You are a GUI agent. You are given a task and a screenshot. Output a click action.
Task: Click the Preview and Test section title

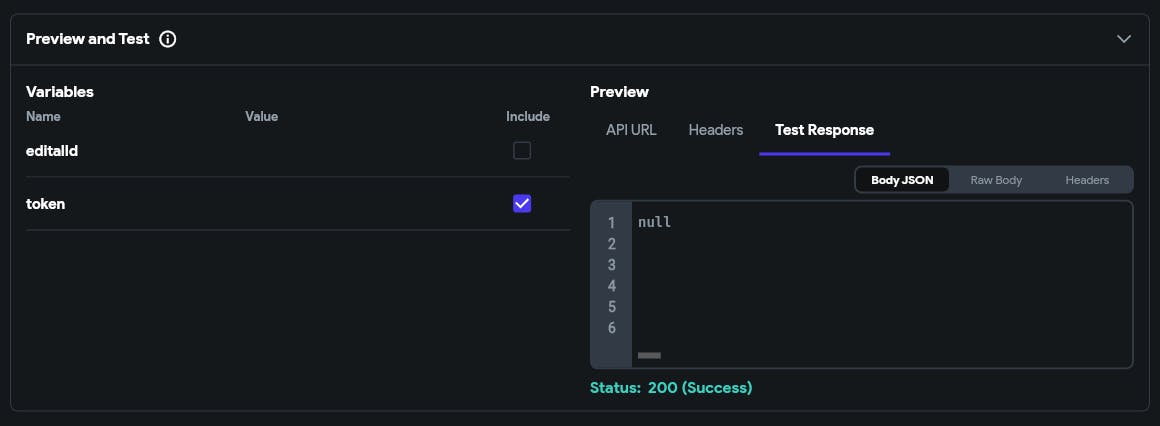point(88,39)
